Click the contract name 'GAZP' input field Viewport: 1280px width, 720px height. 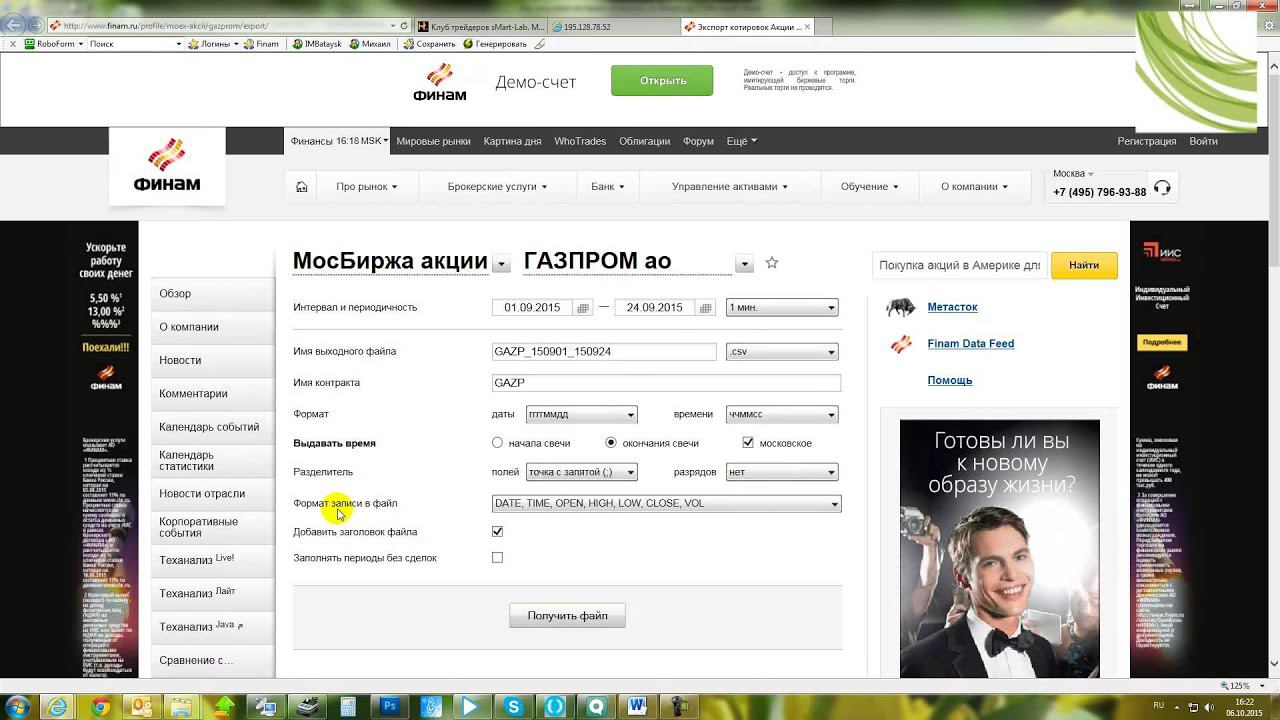point(666,383)
